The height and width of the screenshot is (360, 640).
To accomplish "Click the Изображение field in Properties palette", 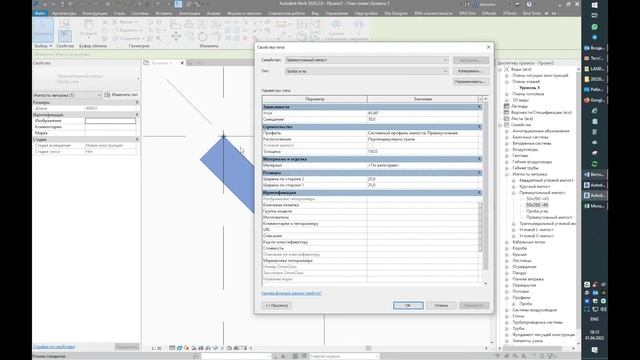I will (110, 121).
